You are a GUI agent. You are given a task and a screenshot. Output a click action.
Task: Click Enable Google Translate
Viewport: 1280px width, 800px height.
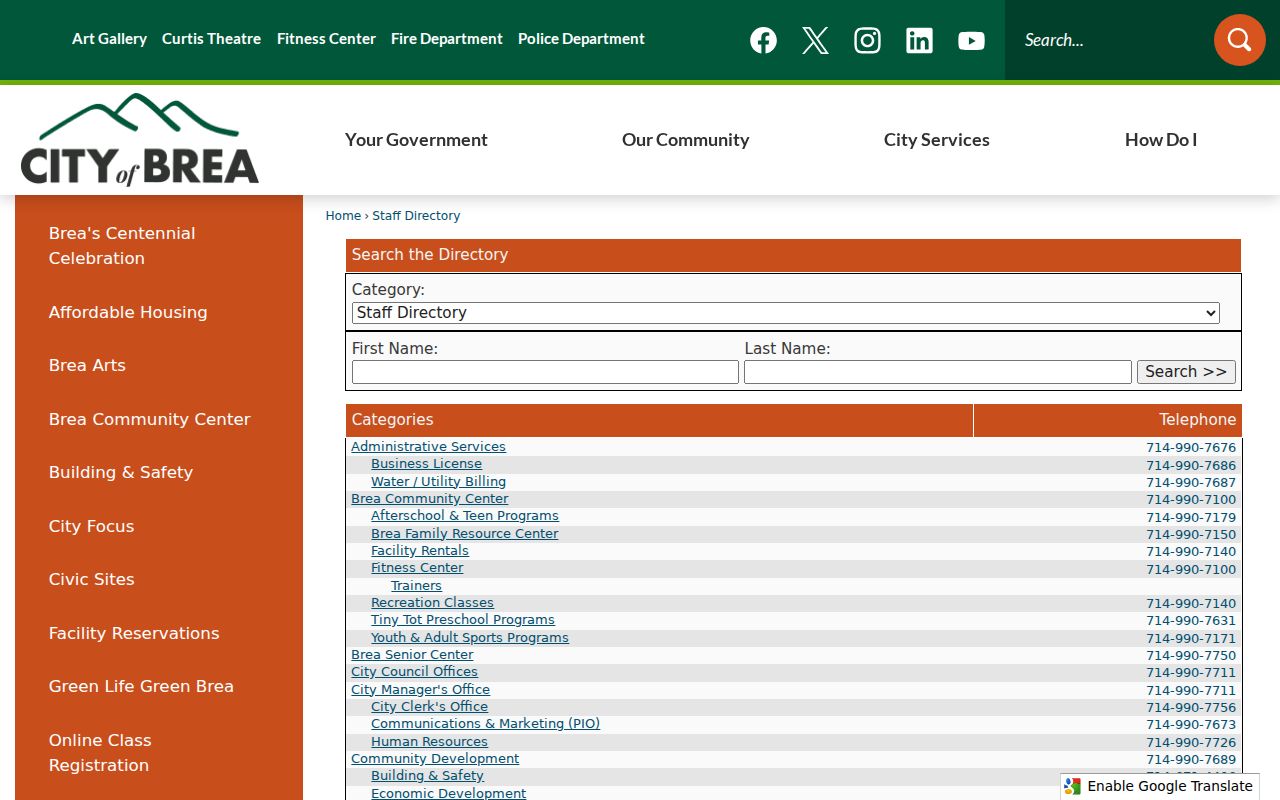pyautogui.click(x=1170, y=786)
